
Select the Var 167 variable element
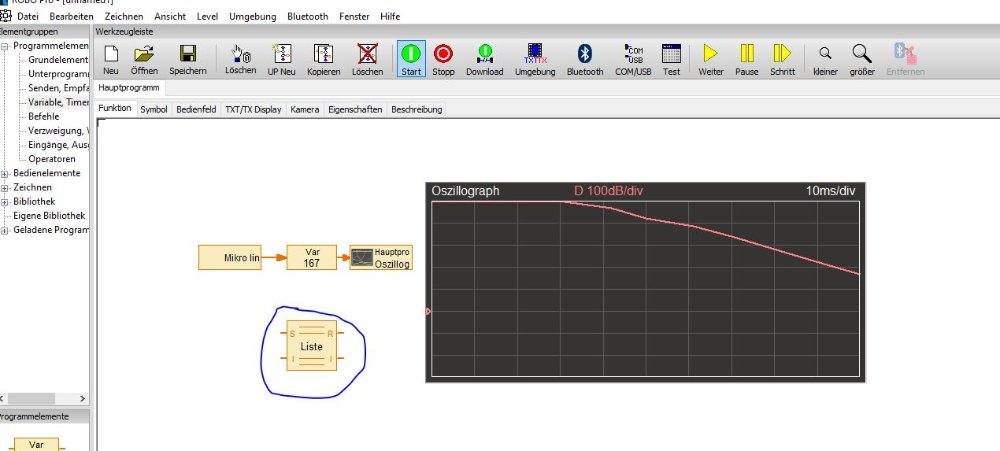pyautogui.click(x=311, y=258)
